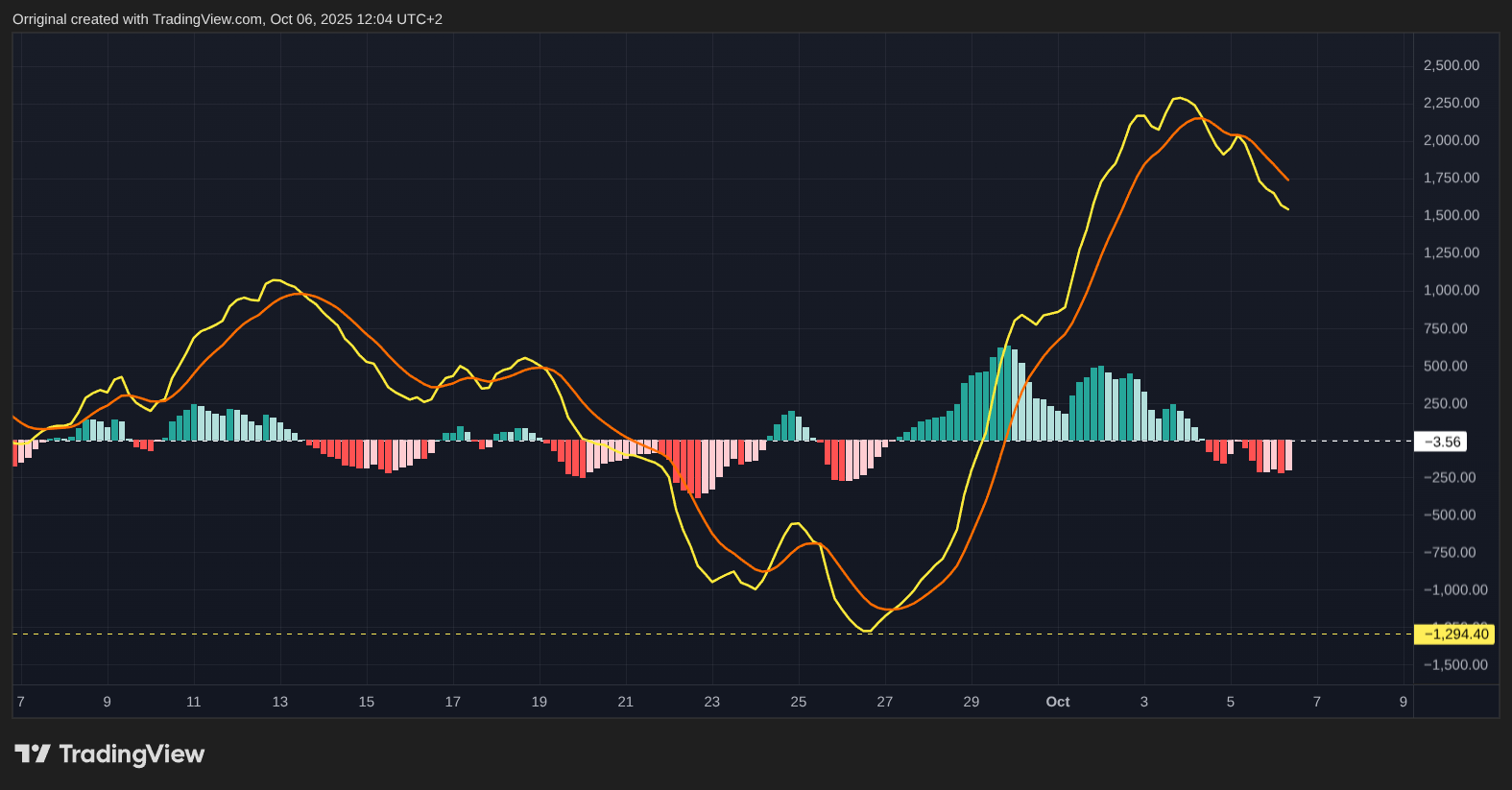Click date 25 on the time axis
1512x790 pixels.
[x=799, y=702]
